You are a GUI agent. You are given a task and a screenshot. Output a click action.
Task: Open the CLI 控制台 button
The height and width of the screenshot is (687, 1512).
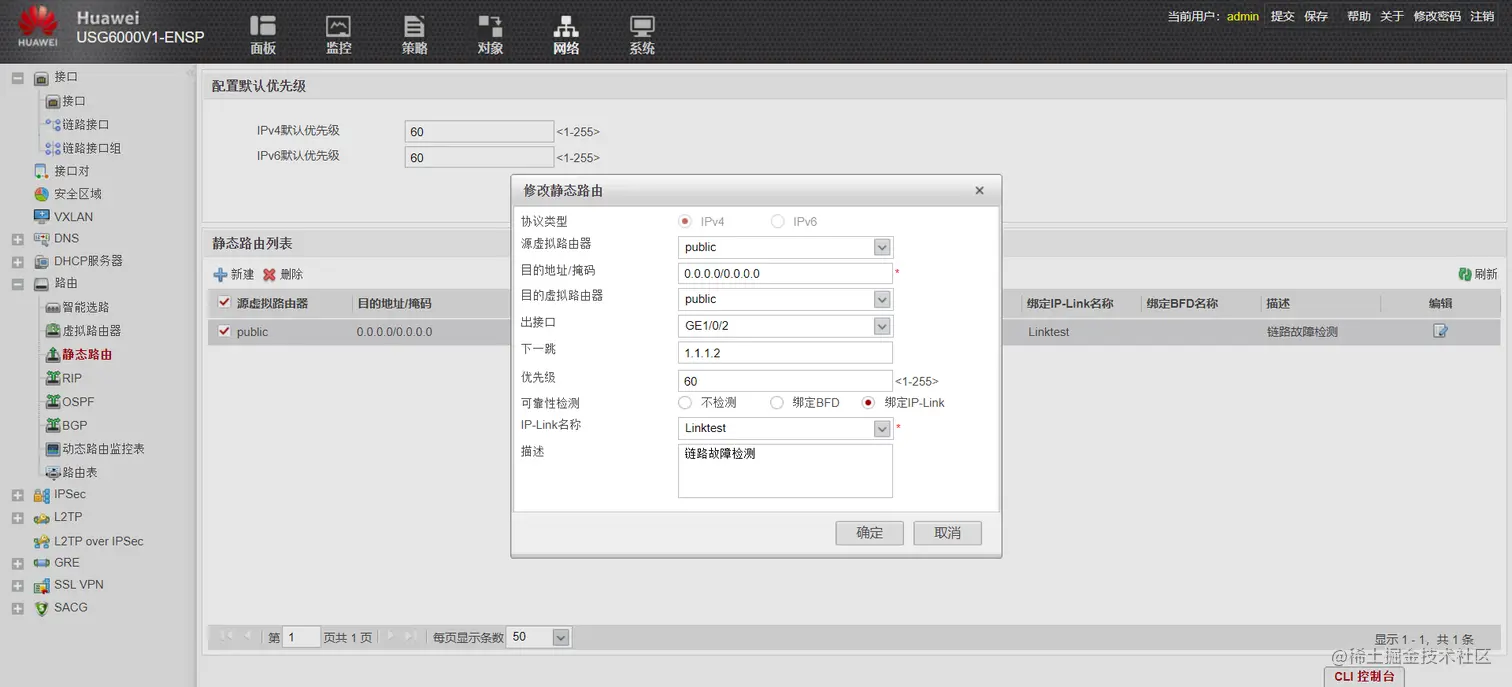[1365, 677]
